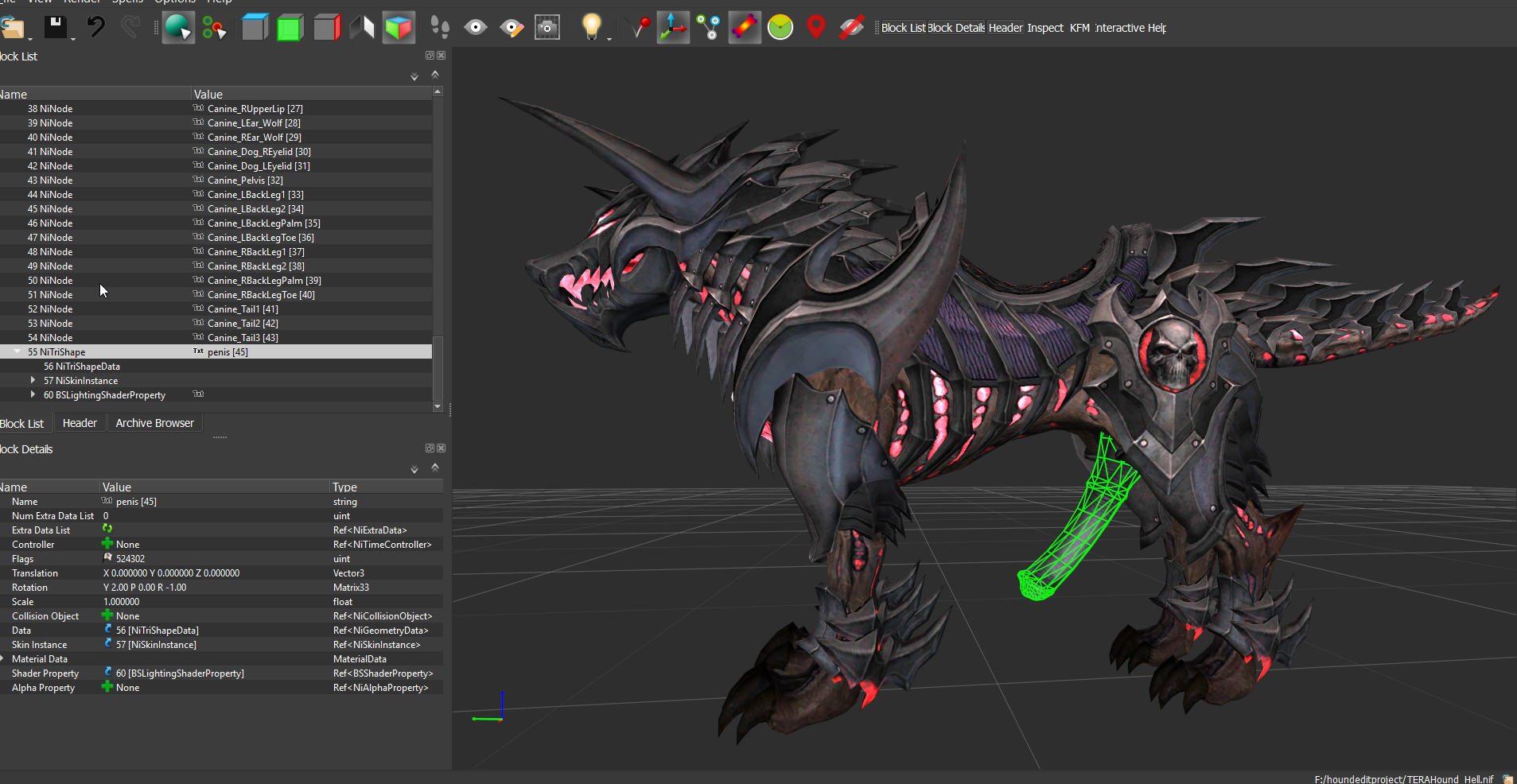Expand the Material Data row
This screenshot has width=1517, height=784.
coord(2,658)
